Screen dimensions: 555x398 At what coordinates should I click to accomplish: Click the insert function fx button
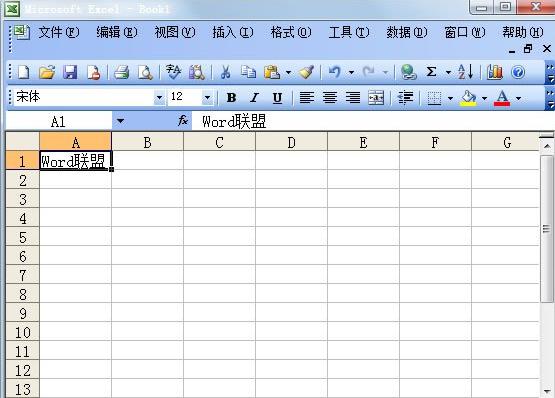pyautogui.click(x=183, y=121)
